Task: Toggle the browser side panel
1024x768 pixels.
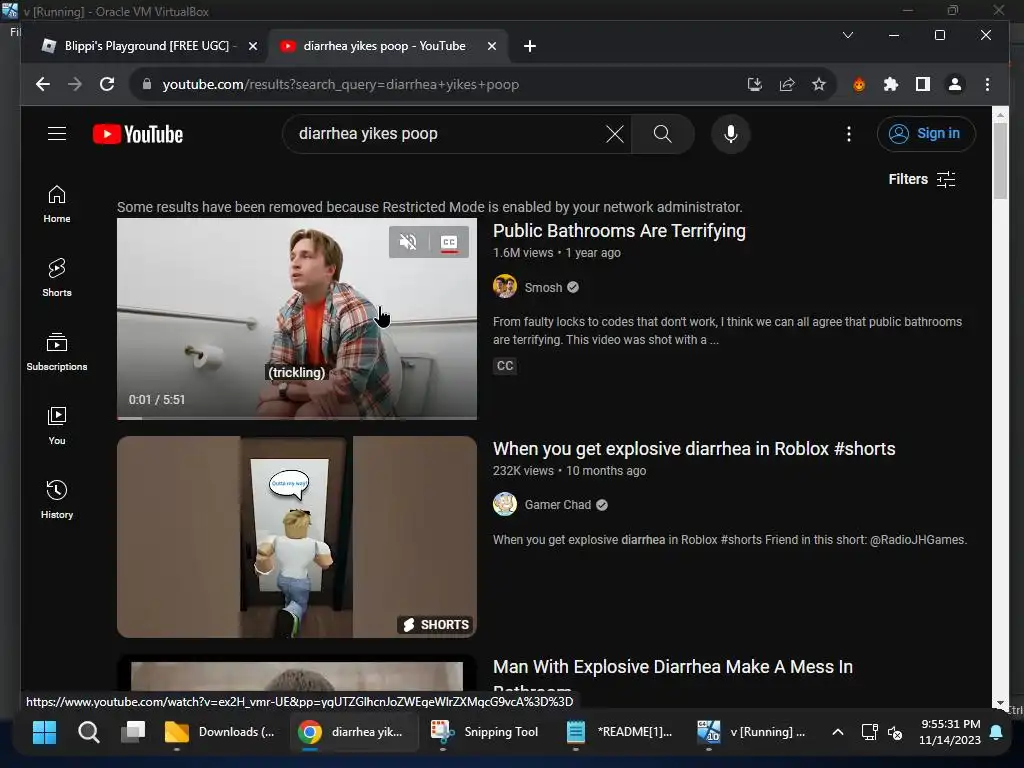Action: point(923,84)
